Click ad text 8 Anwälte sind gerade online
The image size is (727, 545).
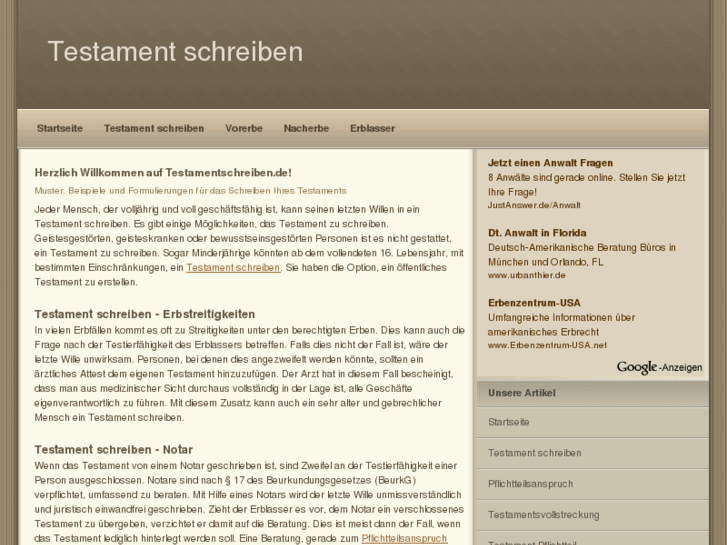587,185
